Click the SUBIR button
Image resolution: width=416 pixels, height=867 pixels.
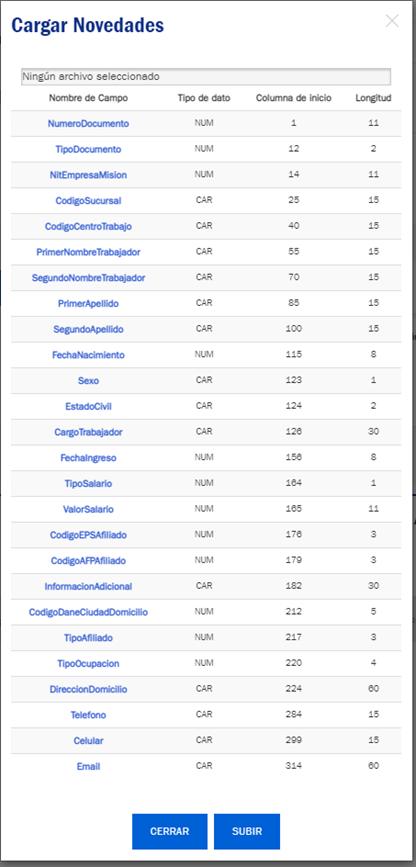(x=247, y=831)
